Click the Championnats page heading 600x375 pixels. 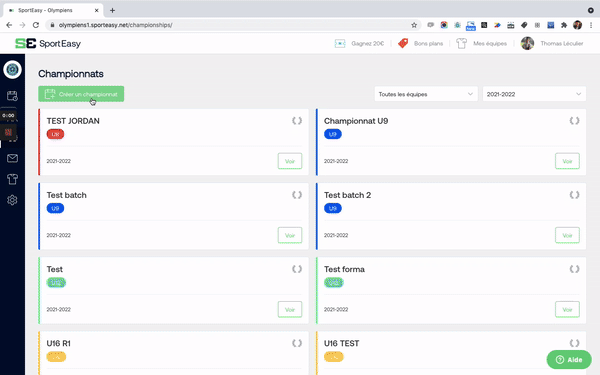71,73
